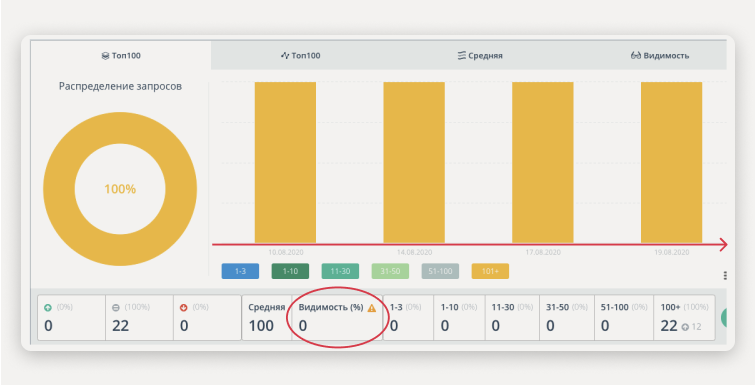This screenshot has height=385, width=756.
Task: Click the 14.08.2020 date label
Action: tap(414, 252)
